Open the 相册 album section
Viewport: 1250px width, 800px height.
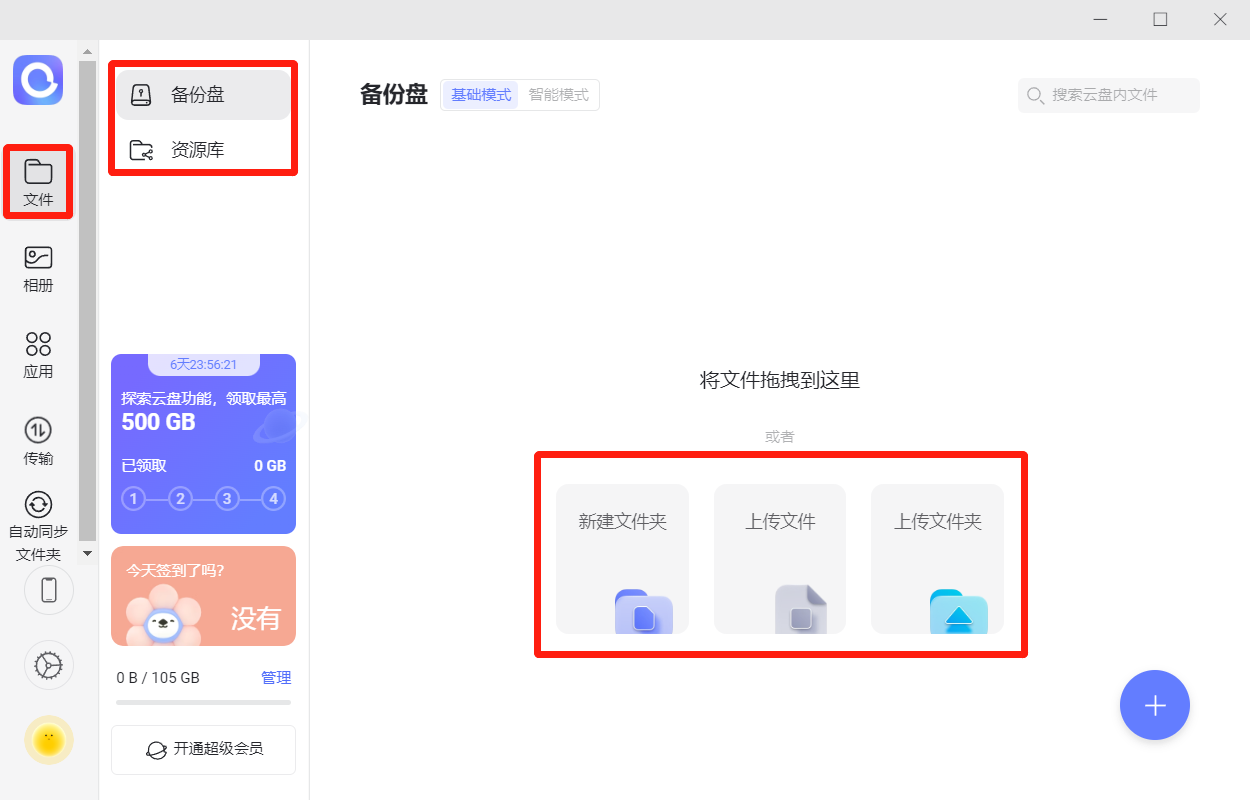pos(38,269)
